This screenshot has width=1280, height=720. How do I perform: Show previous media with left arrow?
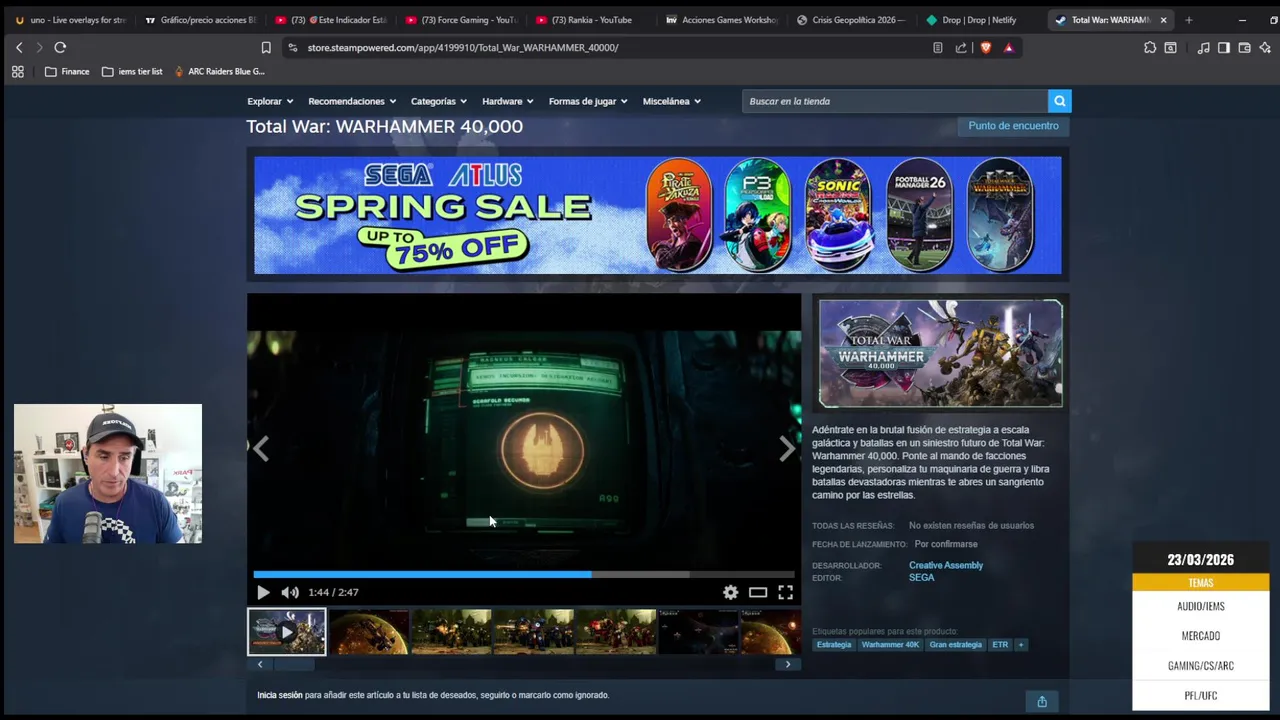tap(261, 449)
